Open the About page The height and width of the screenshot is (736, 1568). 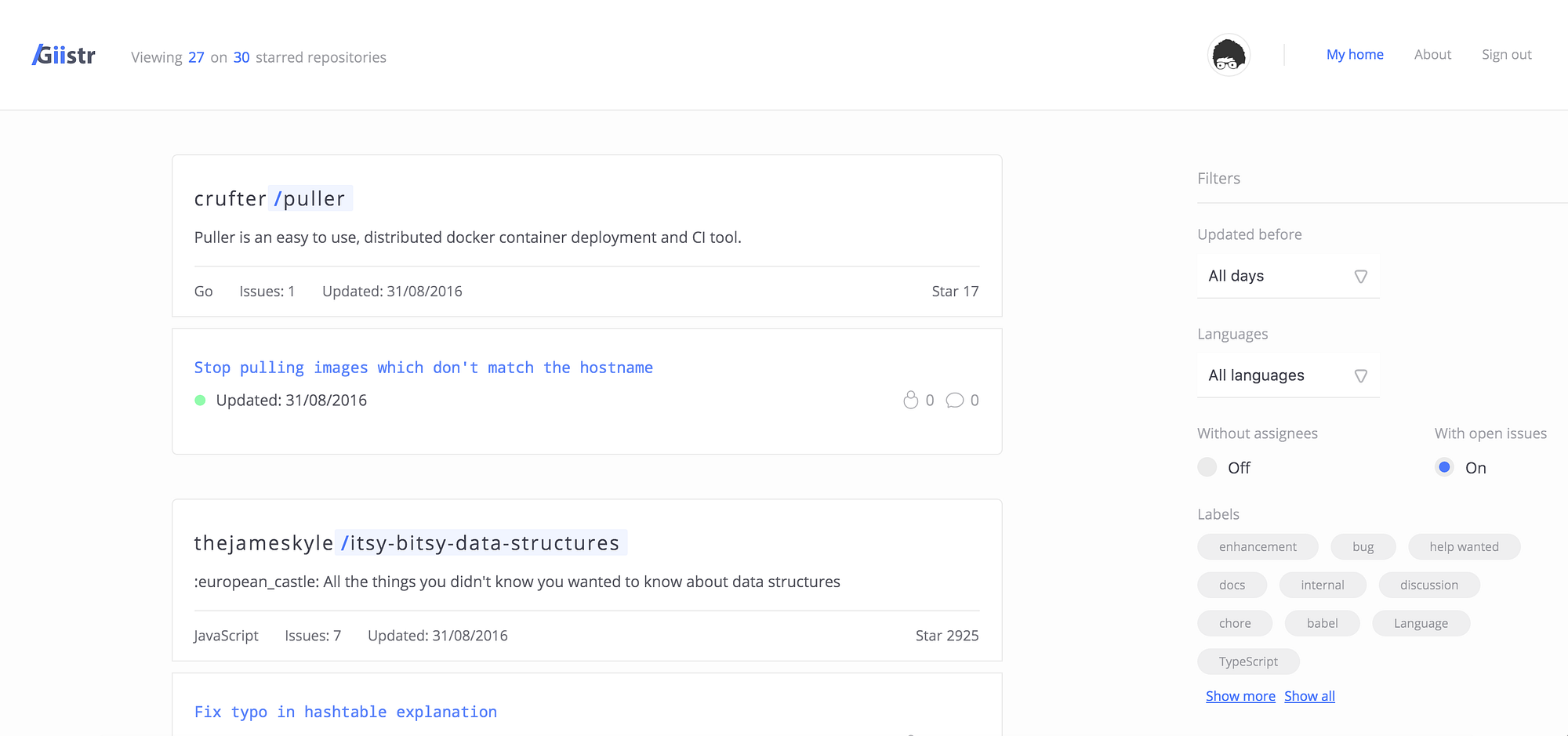(1432, 55)
